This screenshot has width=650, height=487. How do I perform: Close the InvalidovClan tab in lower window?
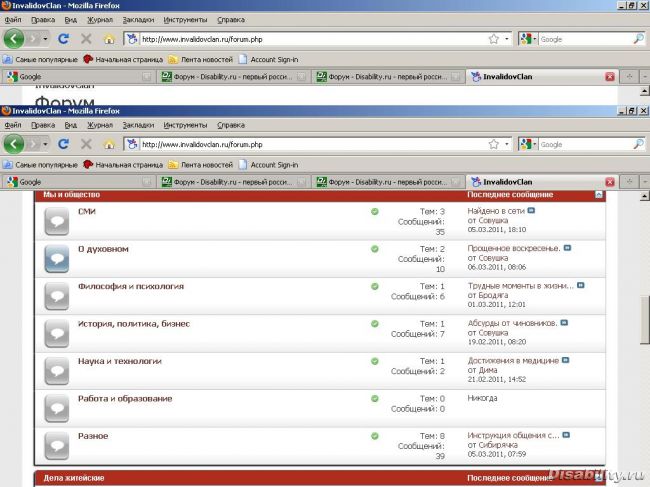609,182
